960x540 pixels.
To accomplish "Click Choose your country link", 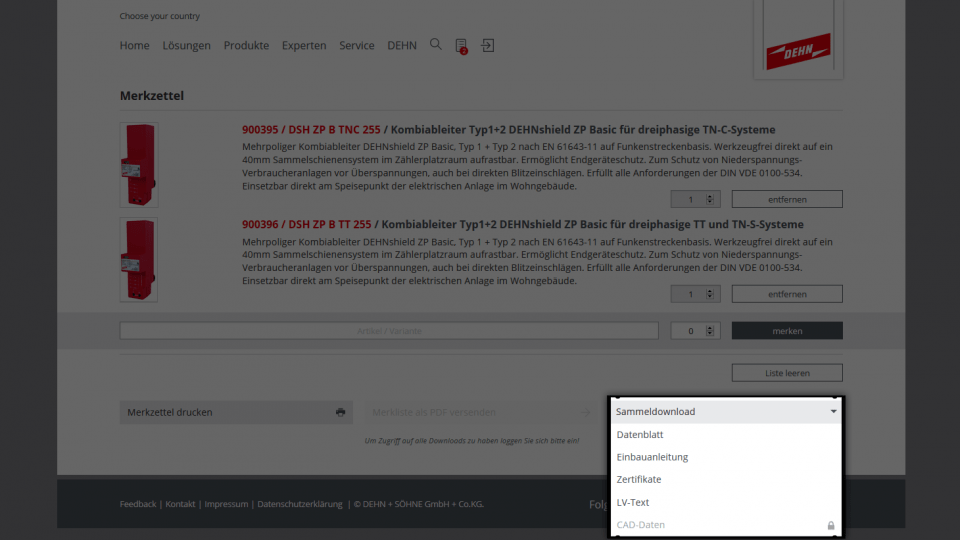I will tap(160, 16).
